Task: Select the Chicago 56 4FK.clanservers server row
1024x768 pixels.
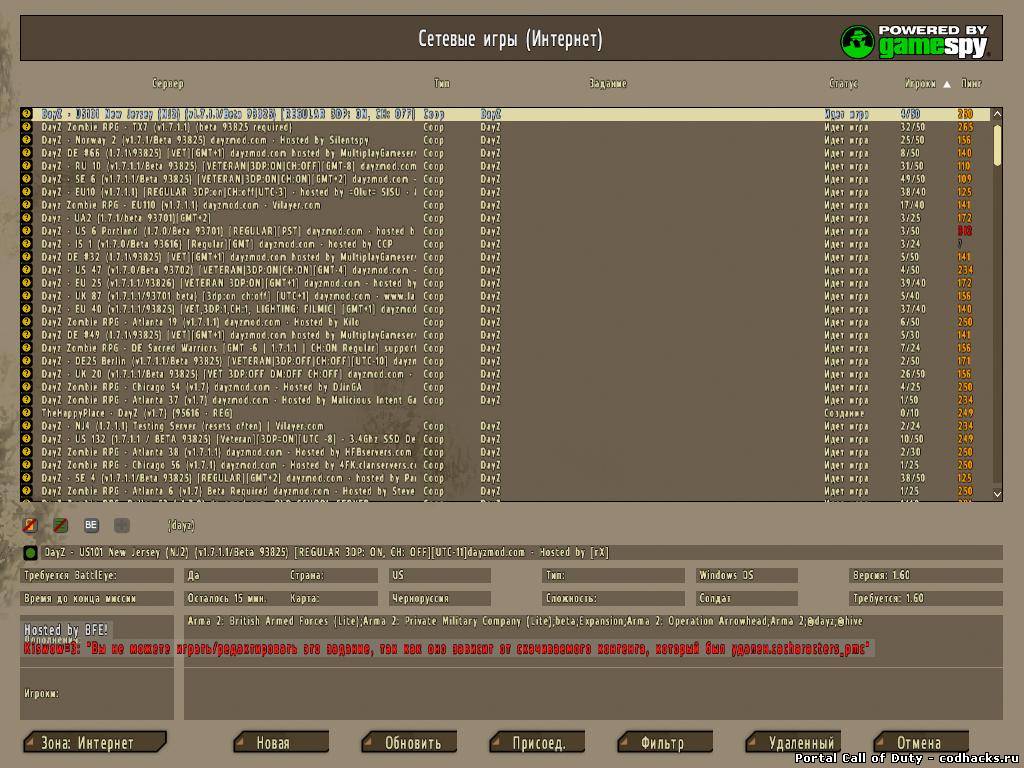Action: coord(506,465)
